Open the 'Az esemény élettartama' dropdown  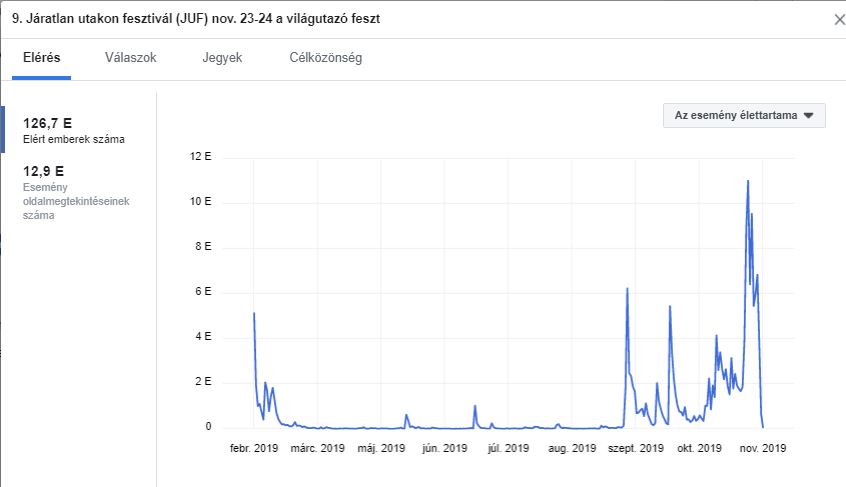(x=743, y=115)
